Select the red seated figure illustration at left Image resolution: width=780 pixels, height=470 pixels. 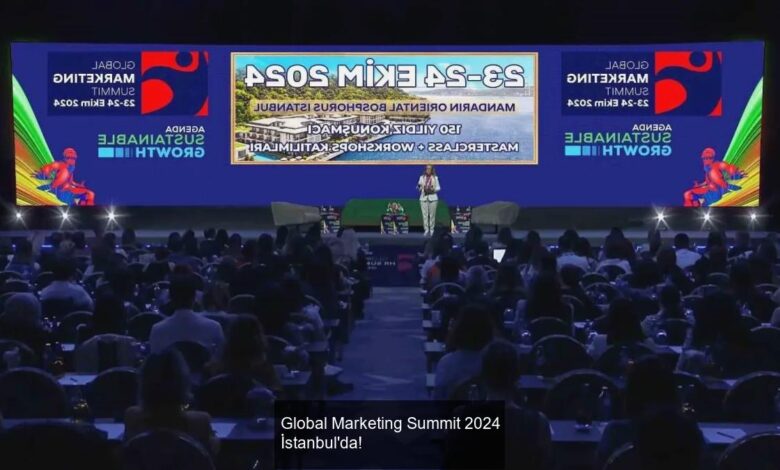click(x=64, y=177)
